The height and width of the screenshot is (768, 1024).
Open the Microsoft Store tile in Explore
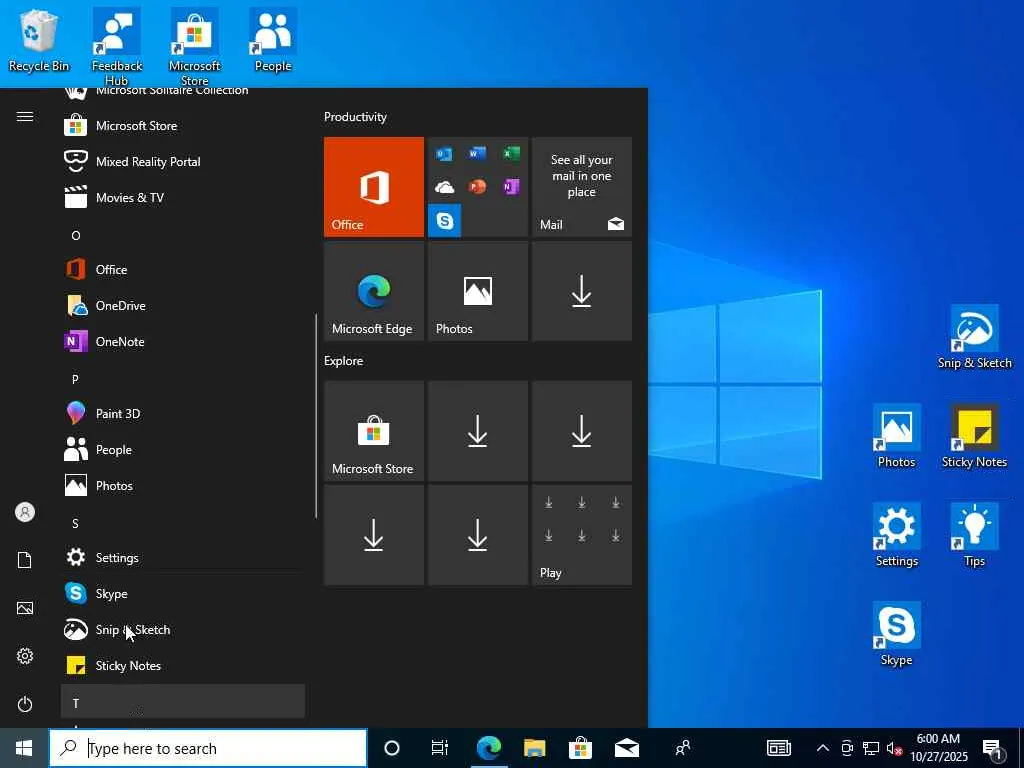[374, 431]
